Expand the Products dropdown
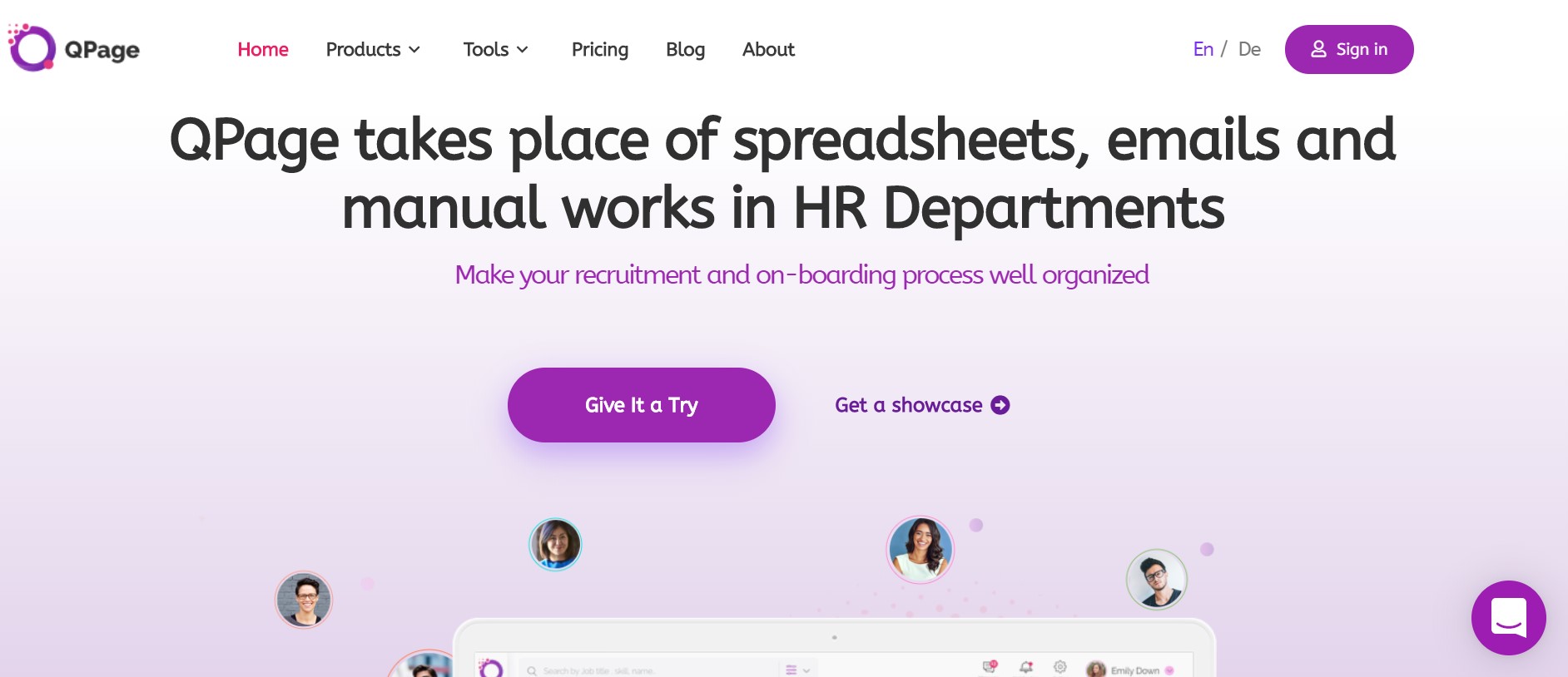Screen dimensions: 1568x677 [373, 49]
